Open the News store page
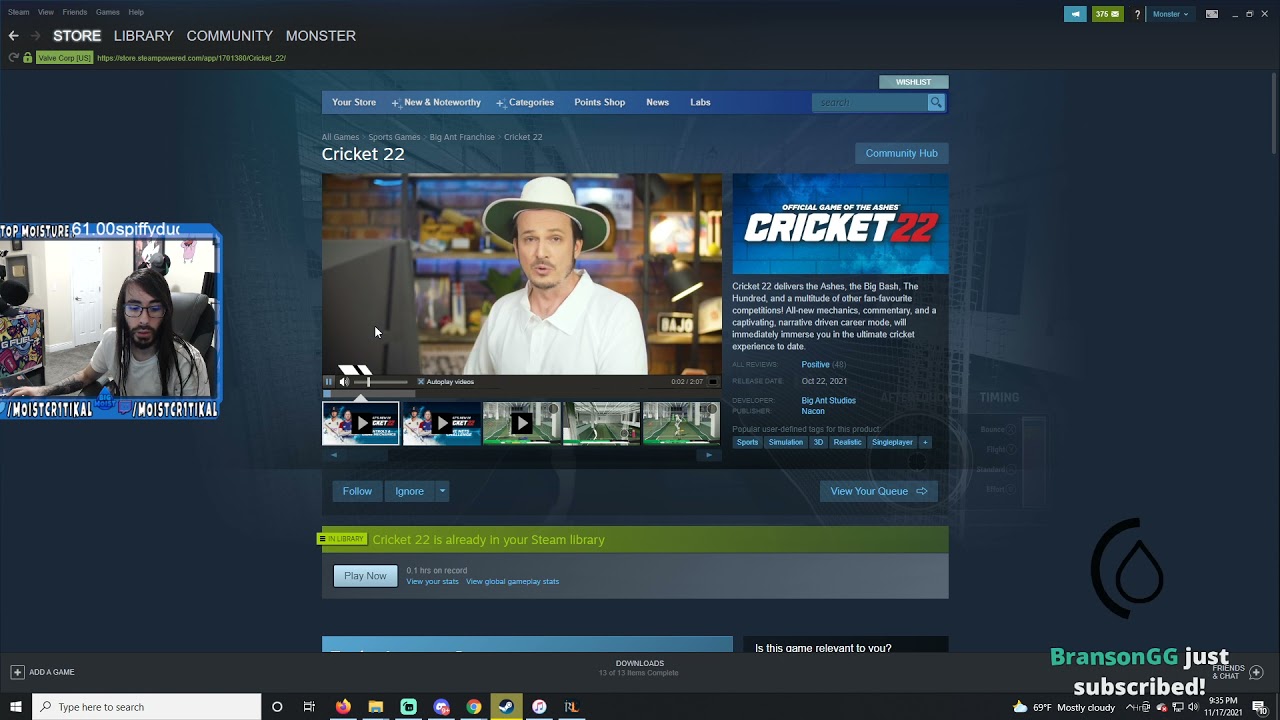The height and width of the screenshot is (720, 1280). 657,102
